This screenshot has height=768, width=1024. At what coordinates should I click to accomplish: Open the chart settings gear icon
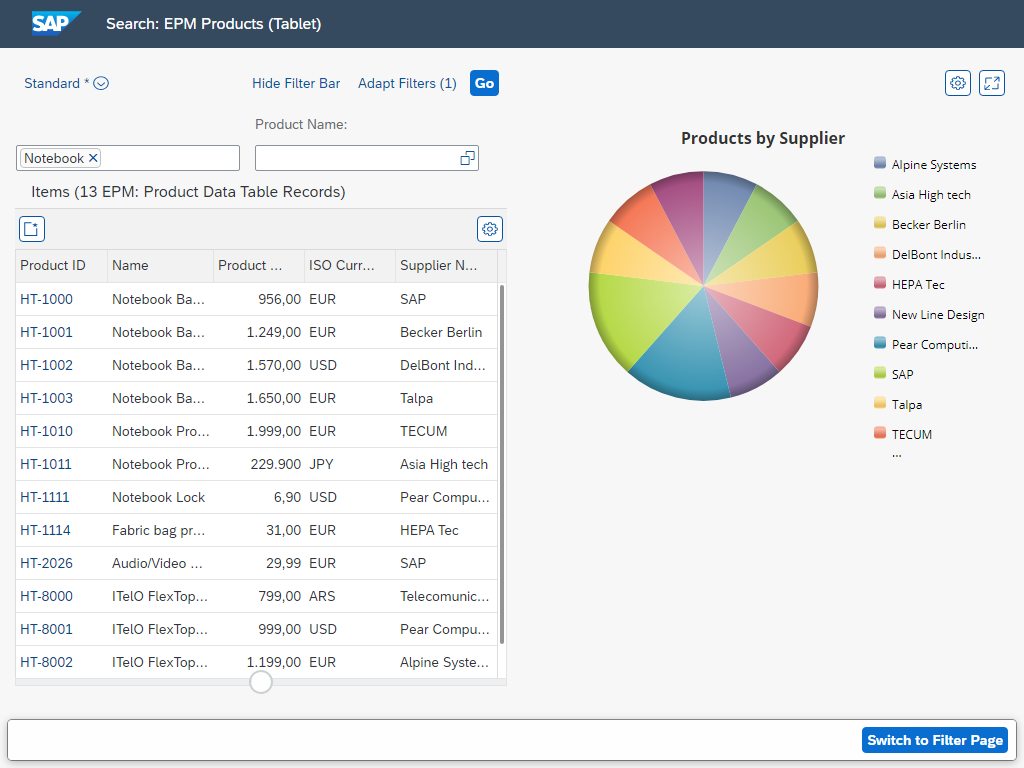pyautogui.click(x=957, y=83)
